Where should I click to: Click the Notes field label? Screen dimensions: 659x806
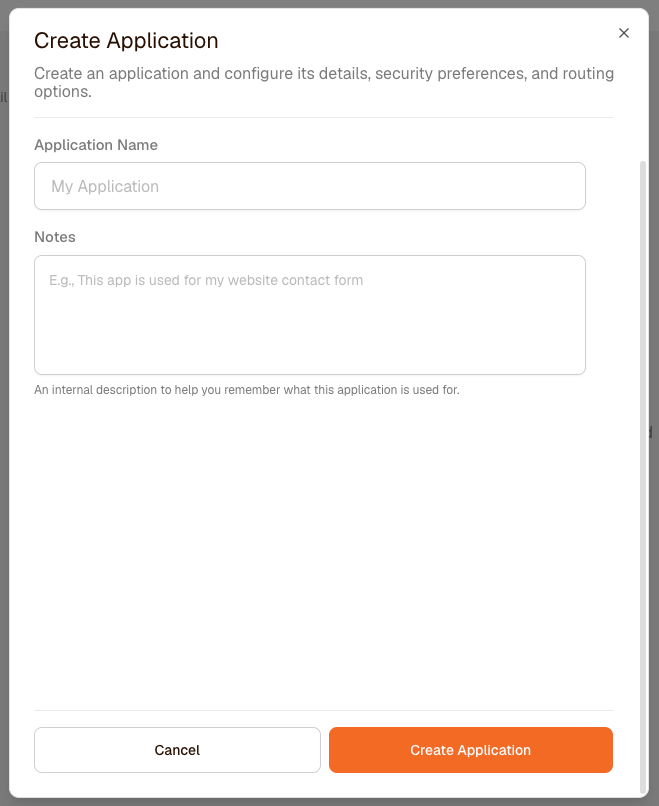click(55, 237)
